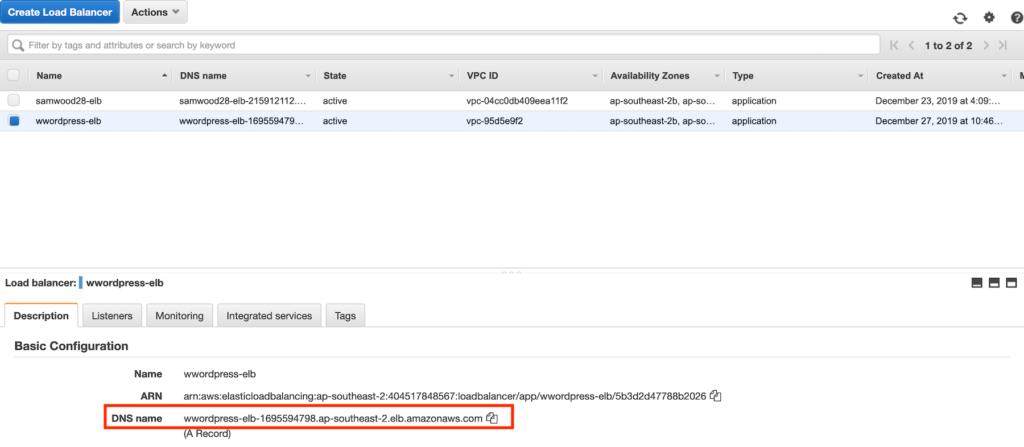1024x447 pixels.
Task: Go to previous page of results
Action: (x=910, y=45)
